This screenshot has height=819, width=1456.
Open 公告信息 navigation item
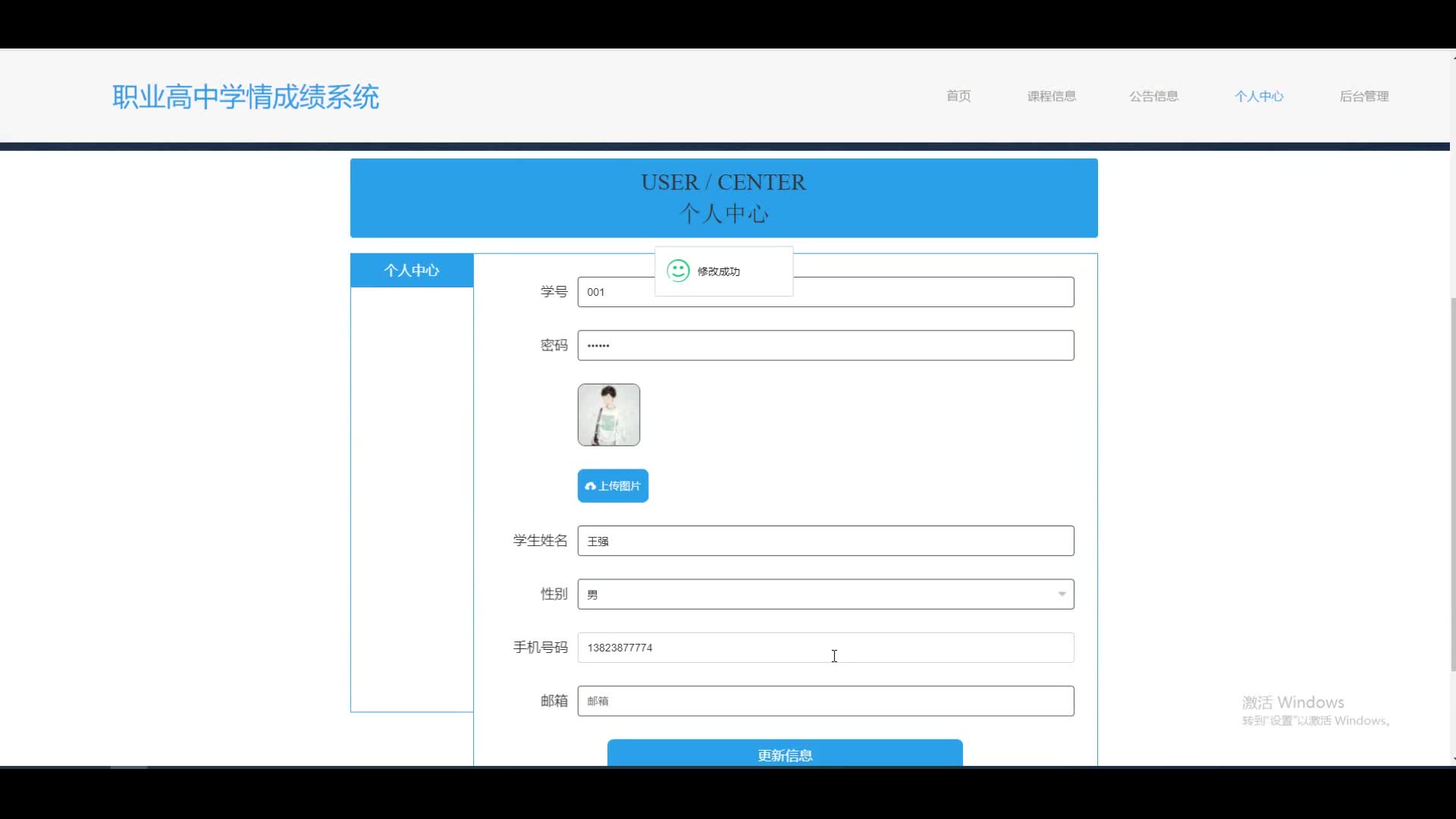[1153, 96]
